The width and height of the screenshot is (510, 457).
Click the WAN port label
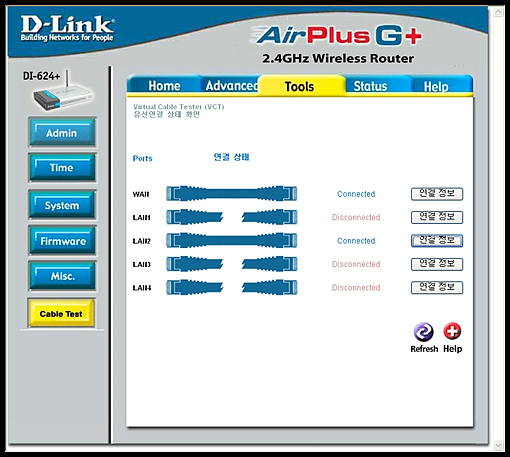[x=141, y=194]
